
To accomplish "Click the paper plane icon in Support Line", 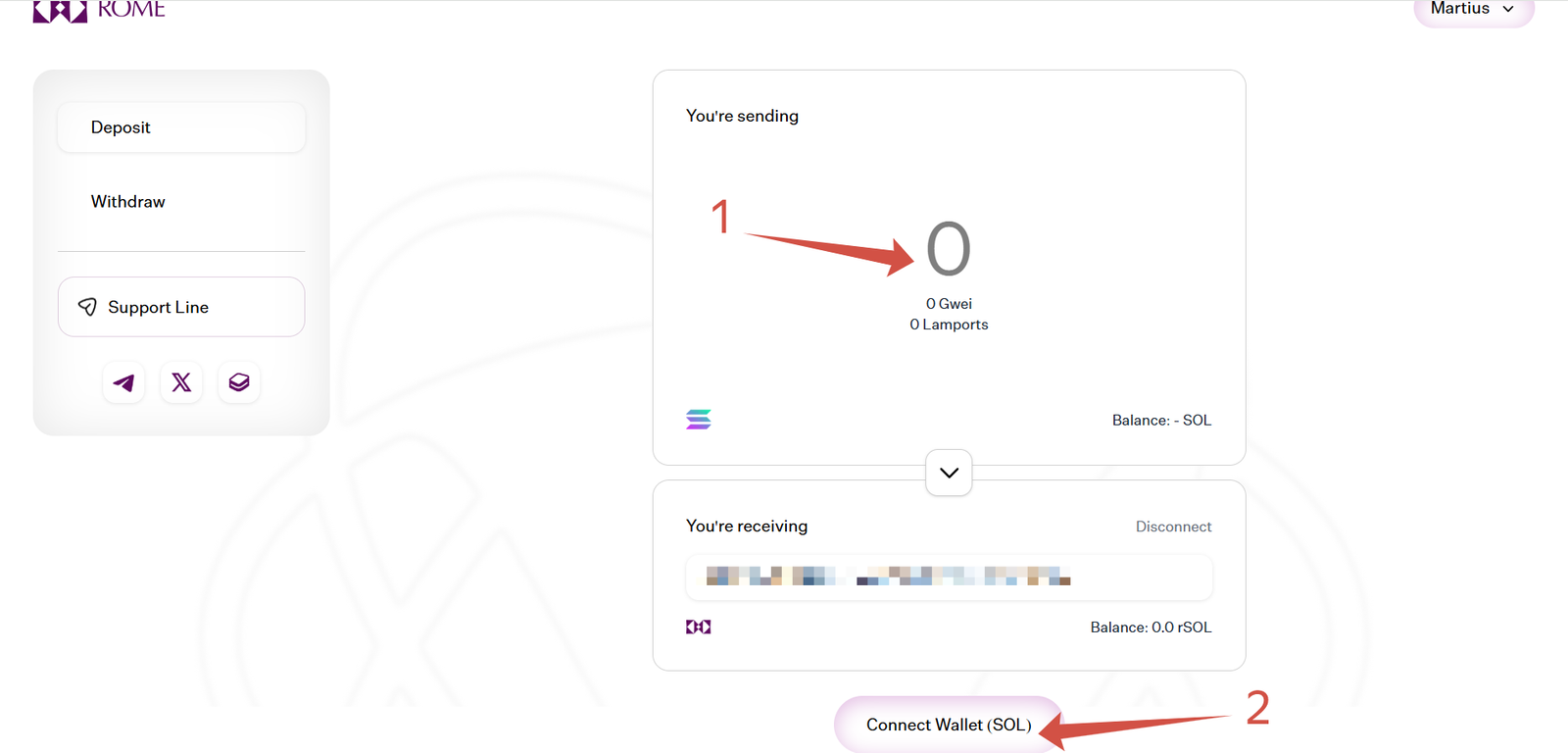I will click(87, 307).
